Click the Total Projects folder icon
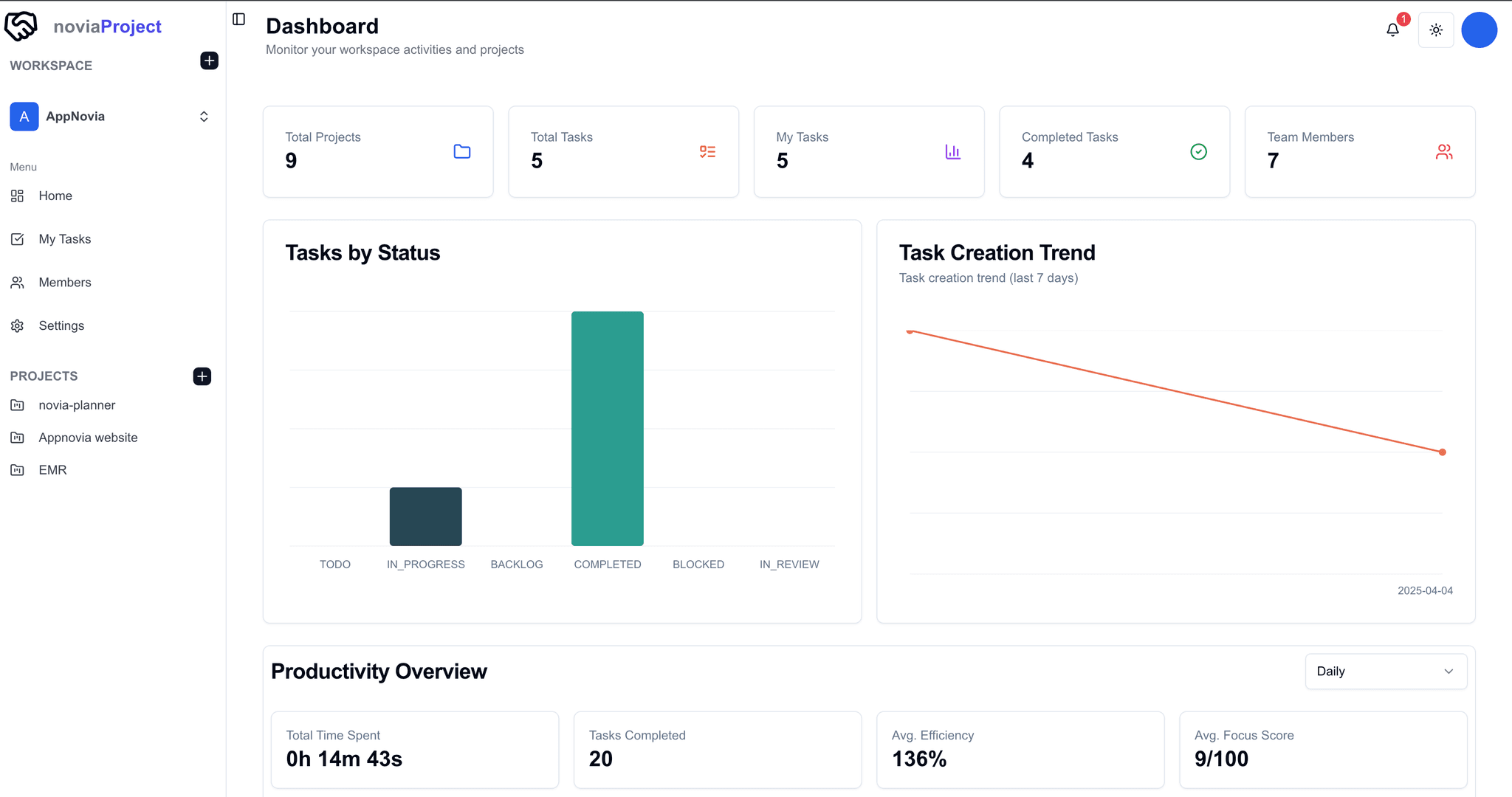1512x797 pixels. tap(462, 151)
